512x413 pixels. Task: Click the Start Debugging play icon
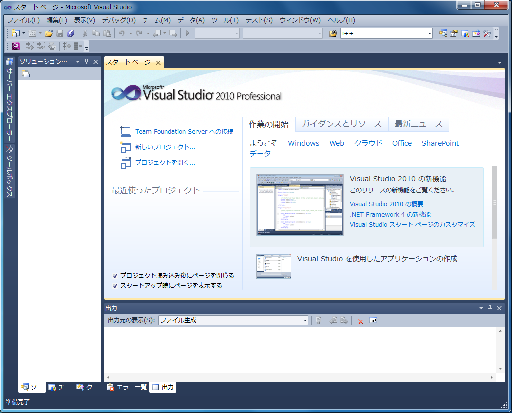[187, 33]
